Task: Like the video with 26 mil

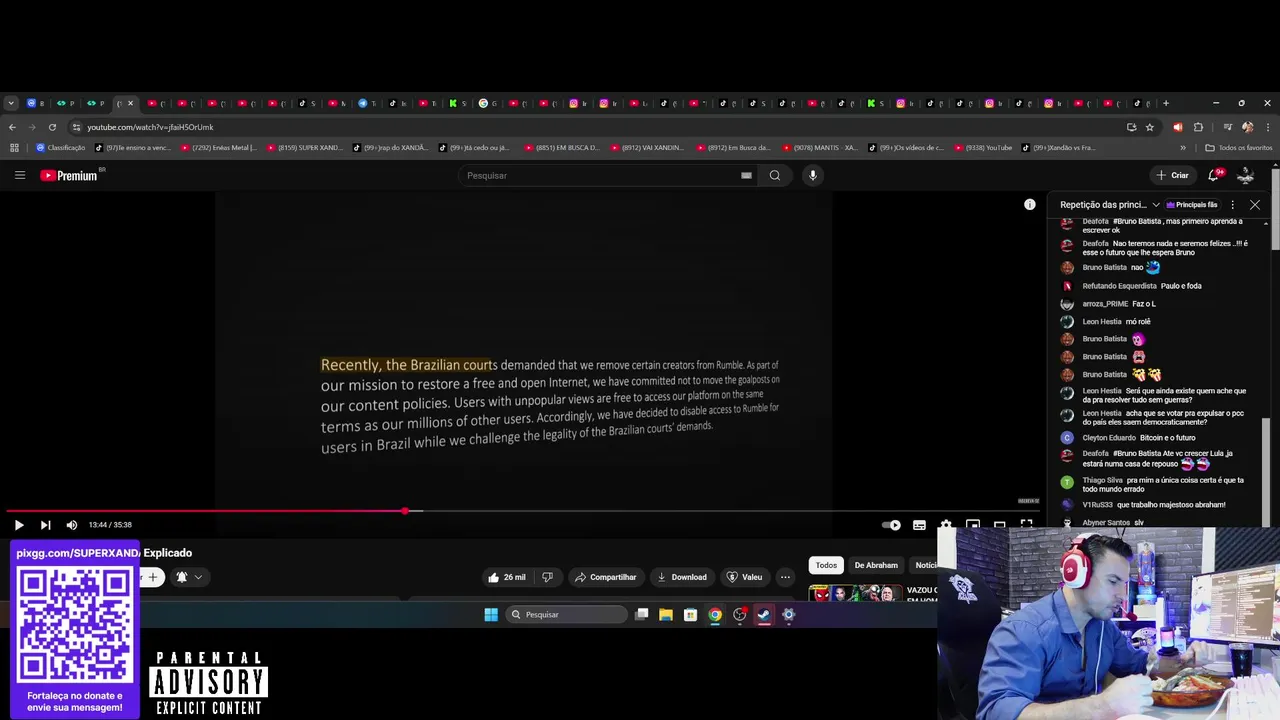Action: click(x=507, y=577)
